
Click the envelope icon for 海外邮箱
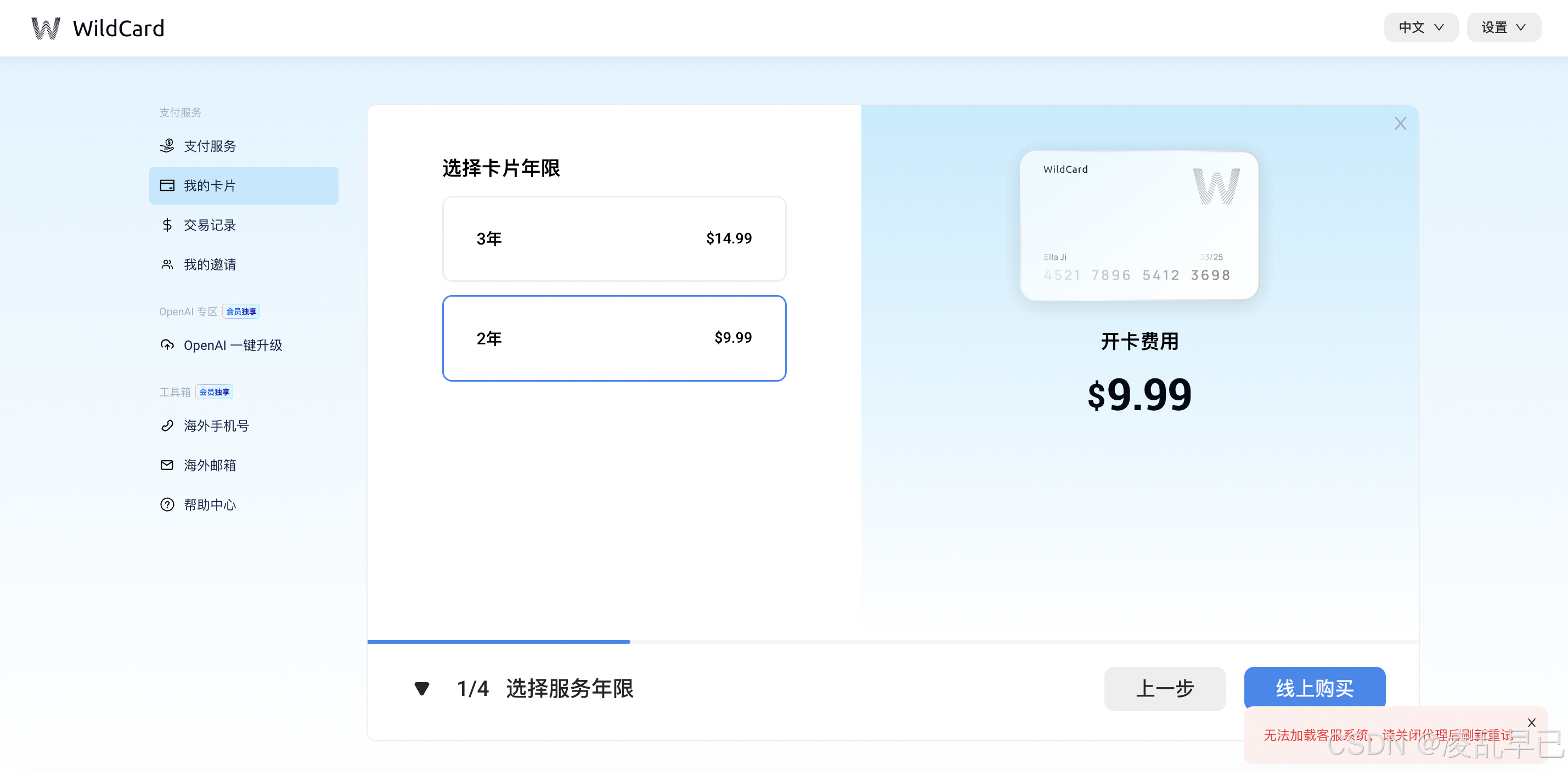point(167,466)
